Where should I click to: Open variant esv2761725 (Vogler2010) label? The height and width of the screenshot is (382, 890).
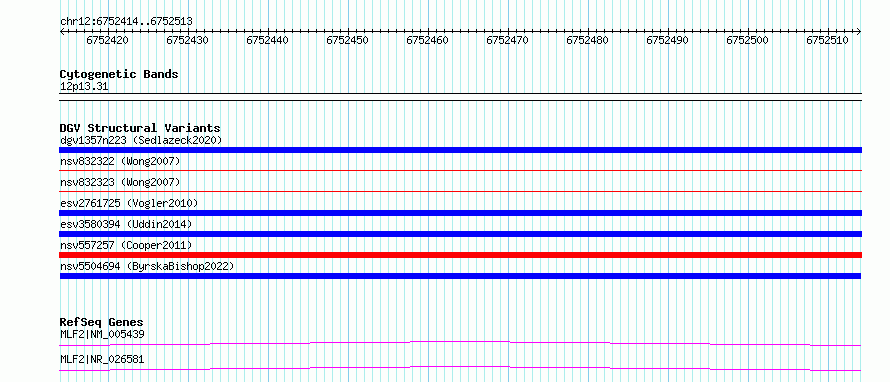(x=129, y=203)
